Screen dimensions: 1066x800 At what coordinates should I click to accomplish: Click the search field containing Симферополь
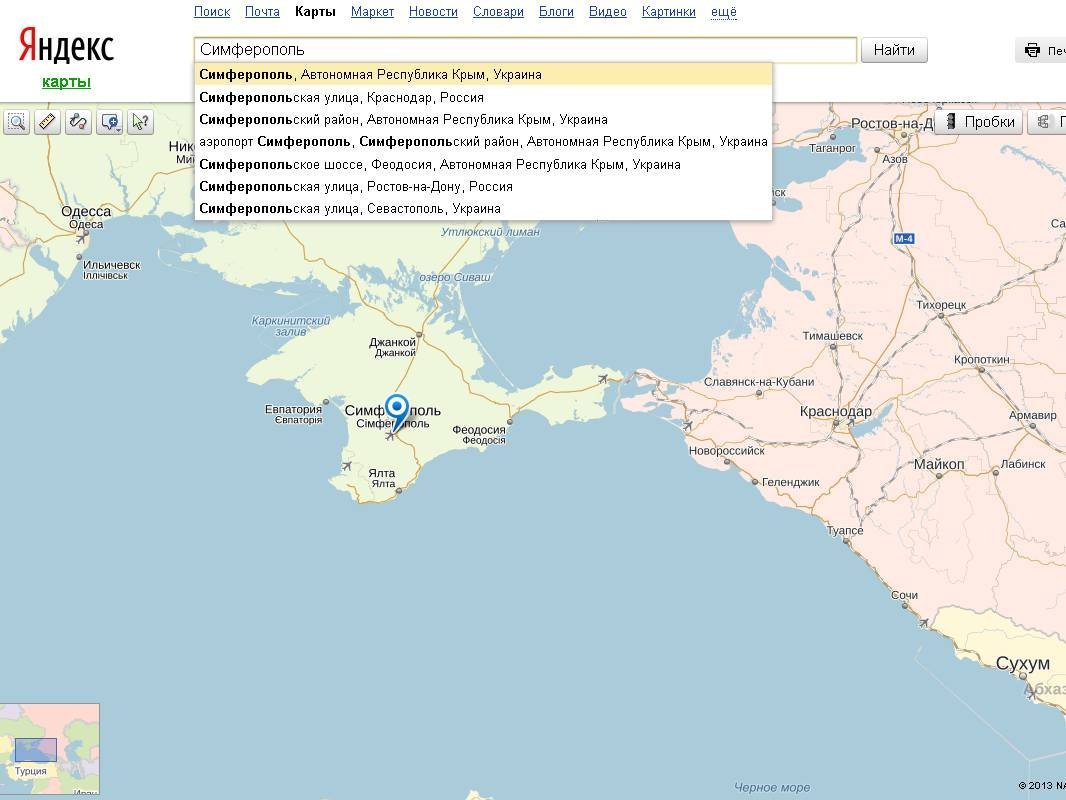(x=524, y=50)
